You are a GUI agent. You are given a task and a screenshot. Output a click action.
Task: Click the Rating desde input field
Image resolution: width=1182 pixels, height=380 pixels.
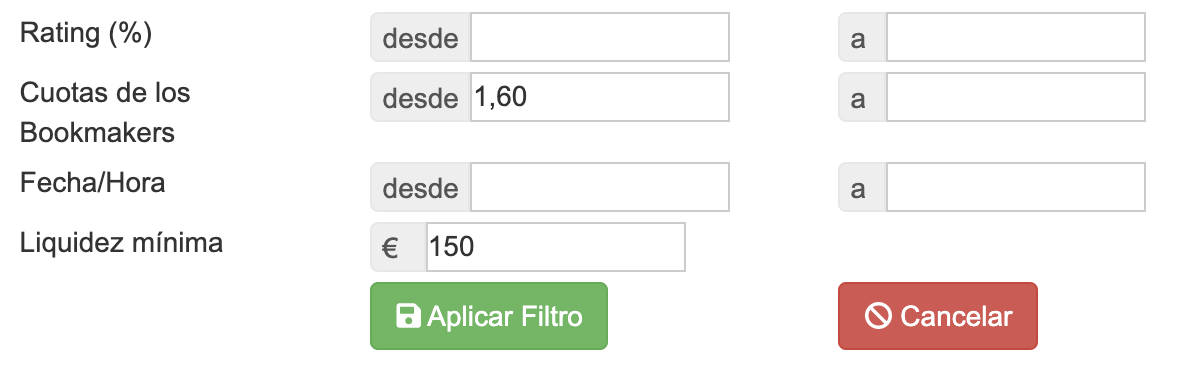[x=600, y=37]
